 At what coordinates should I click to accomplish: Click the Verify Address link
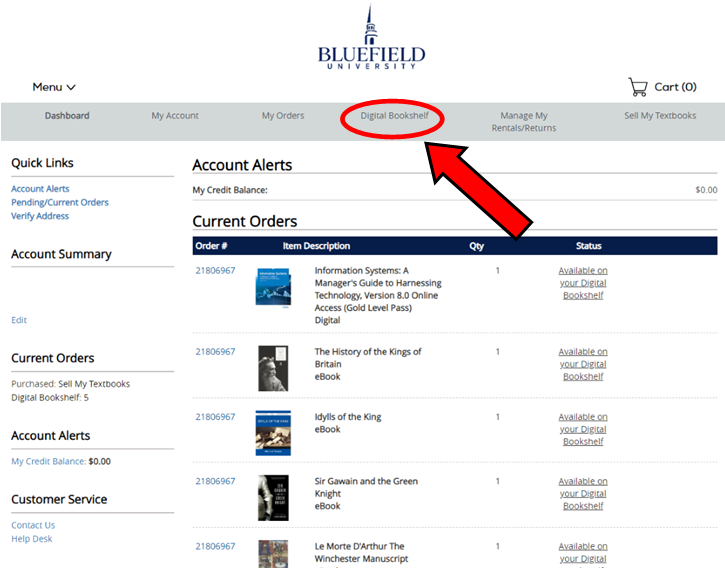pos(40,216)
